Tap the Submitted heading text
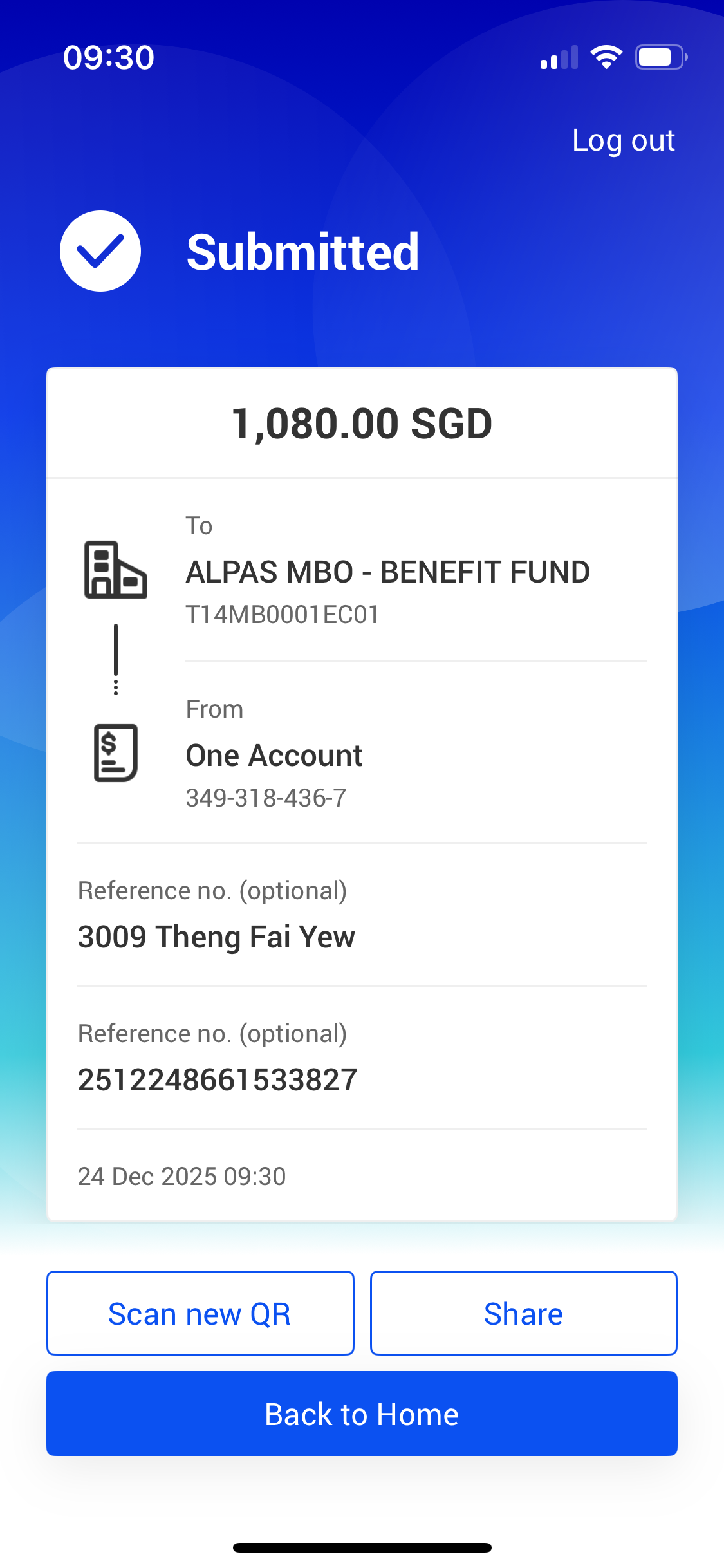Screen dimensions: 724x1568 [302, 252]
